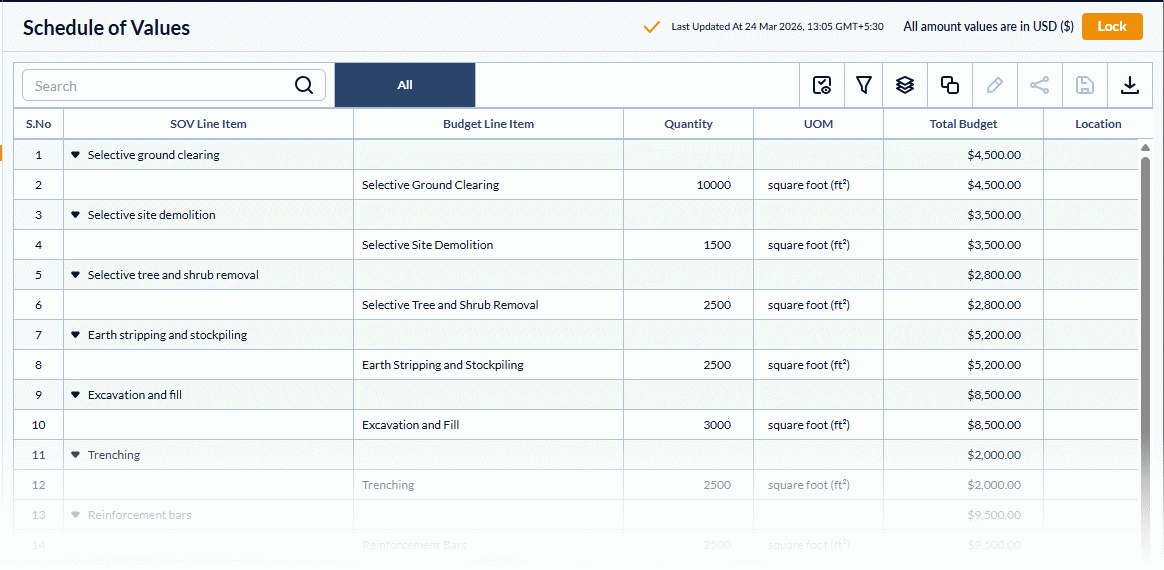This screenshot has width=1164, height=570.
Task: Focus the Search input field
Action: click(x=174, y=85)
